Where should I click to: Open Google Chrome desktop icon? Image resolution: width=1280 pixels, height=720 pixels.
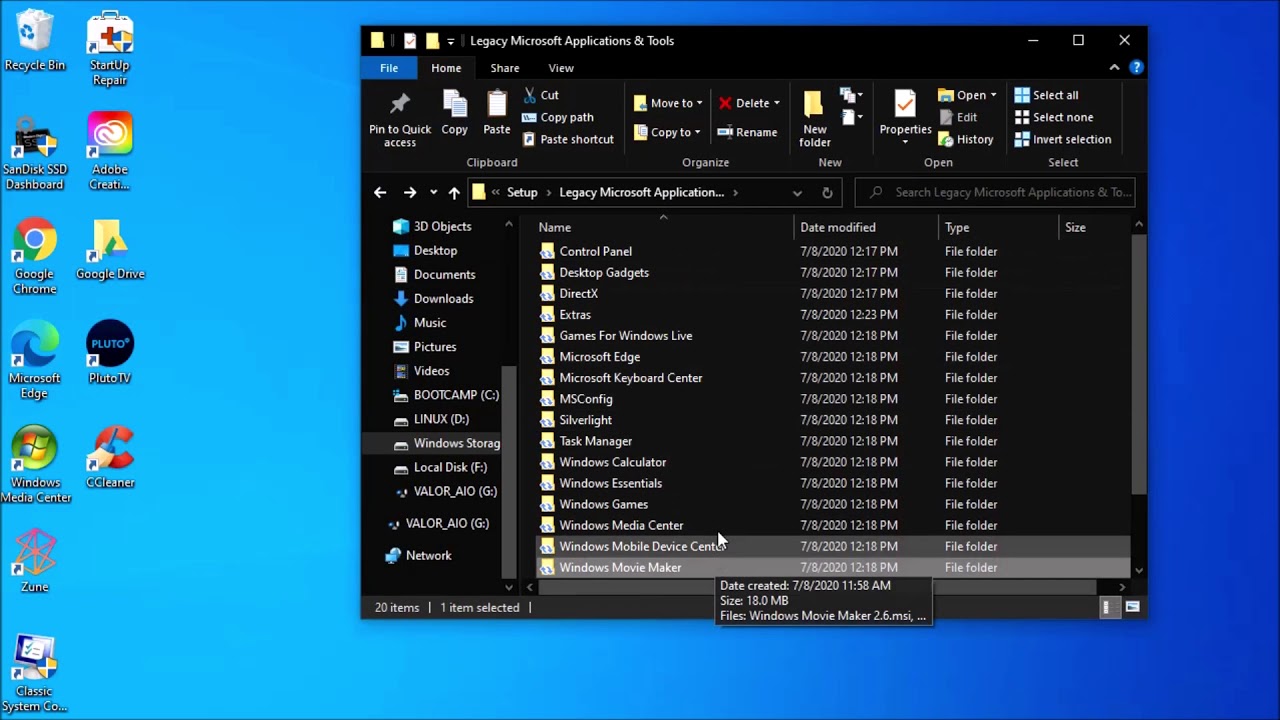(34, 257)
